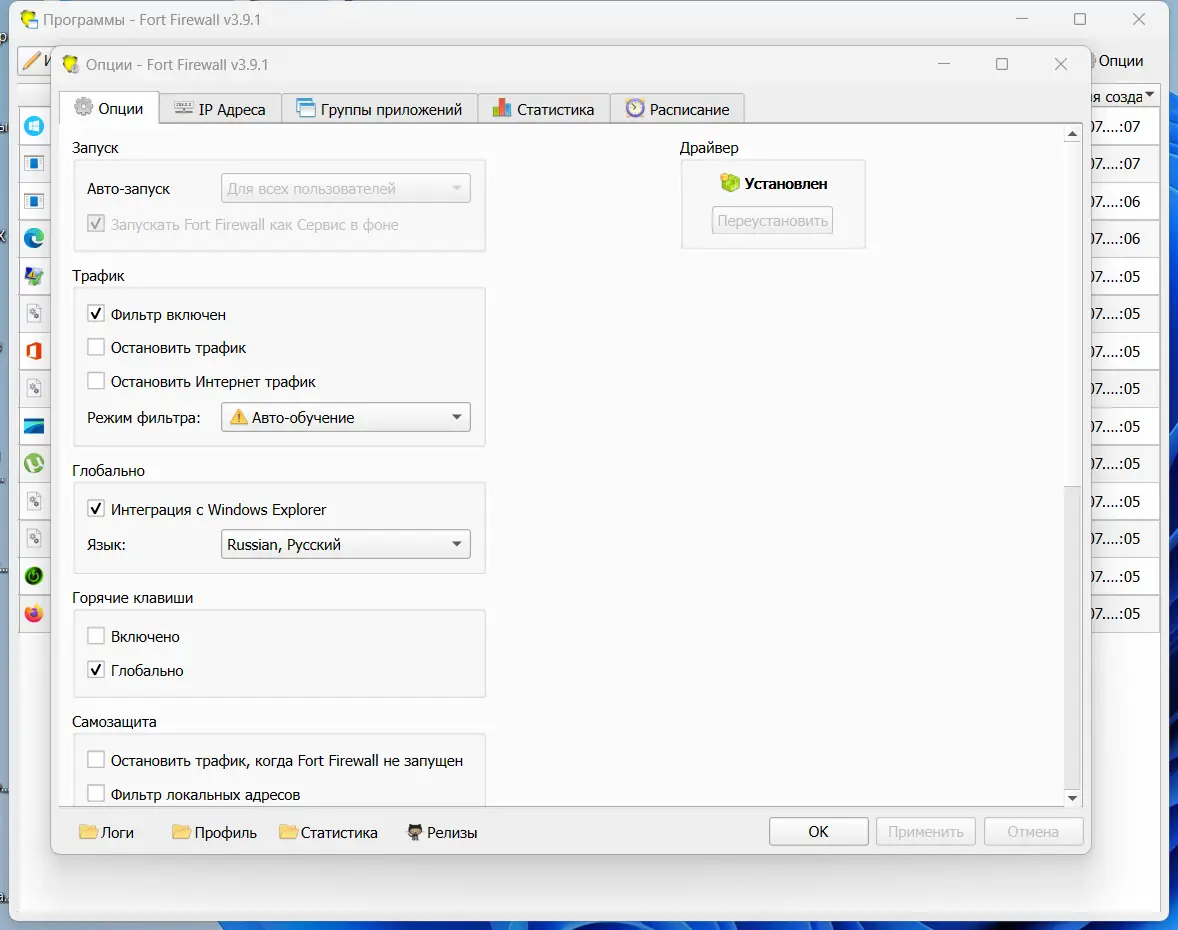Screen dimensions: 1178x930
Task: Select the uTorrent icon in Programs window
Action: tap(34, 463)
